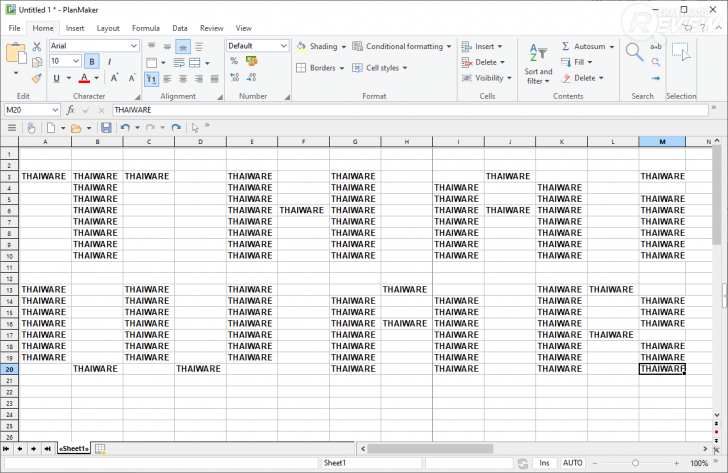The image size is (728, 473).
Task: Toggle Underline formatting
Action: [57, 78]
